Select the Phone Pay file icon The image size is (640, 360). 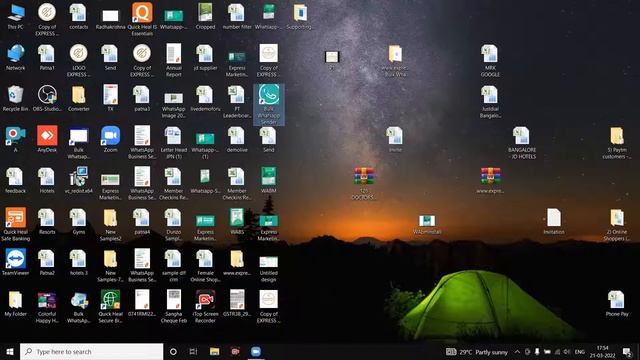617,303
